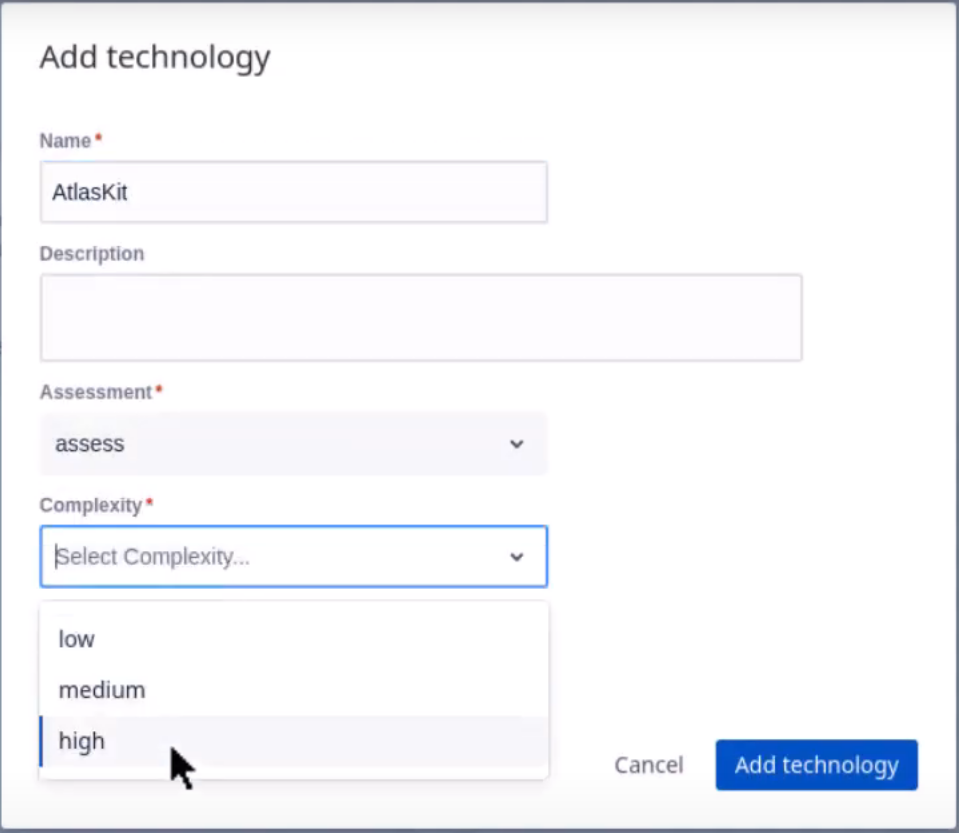Click into the Description text area
959x833 pixels.
[421, 317]
